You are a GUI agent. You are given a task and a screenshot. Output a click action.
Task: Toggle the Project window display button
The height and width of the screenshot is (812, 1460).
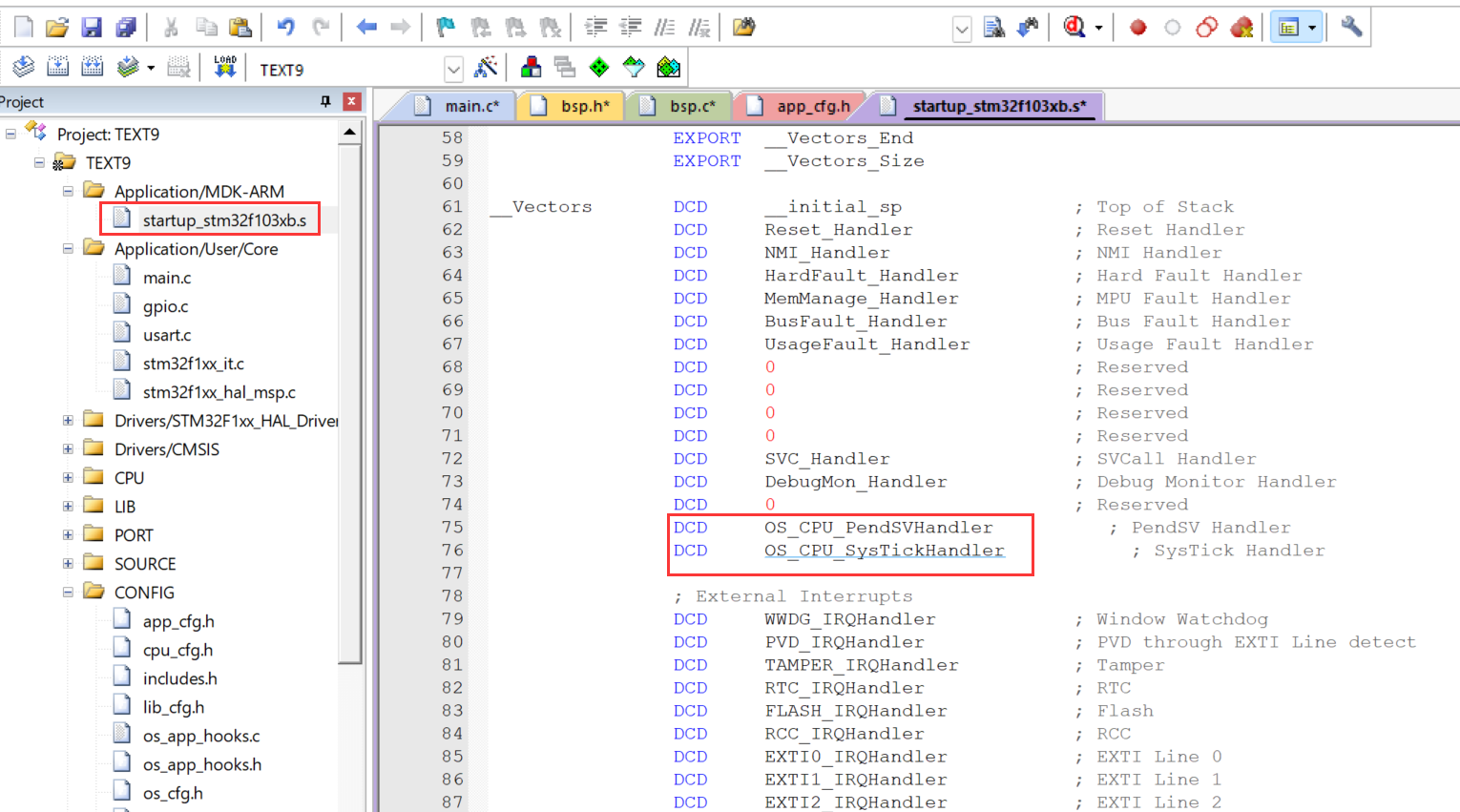1288,27
